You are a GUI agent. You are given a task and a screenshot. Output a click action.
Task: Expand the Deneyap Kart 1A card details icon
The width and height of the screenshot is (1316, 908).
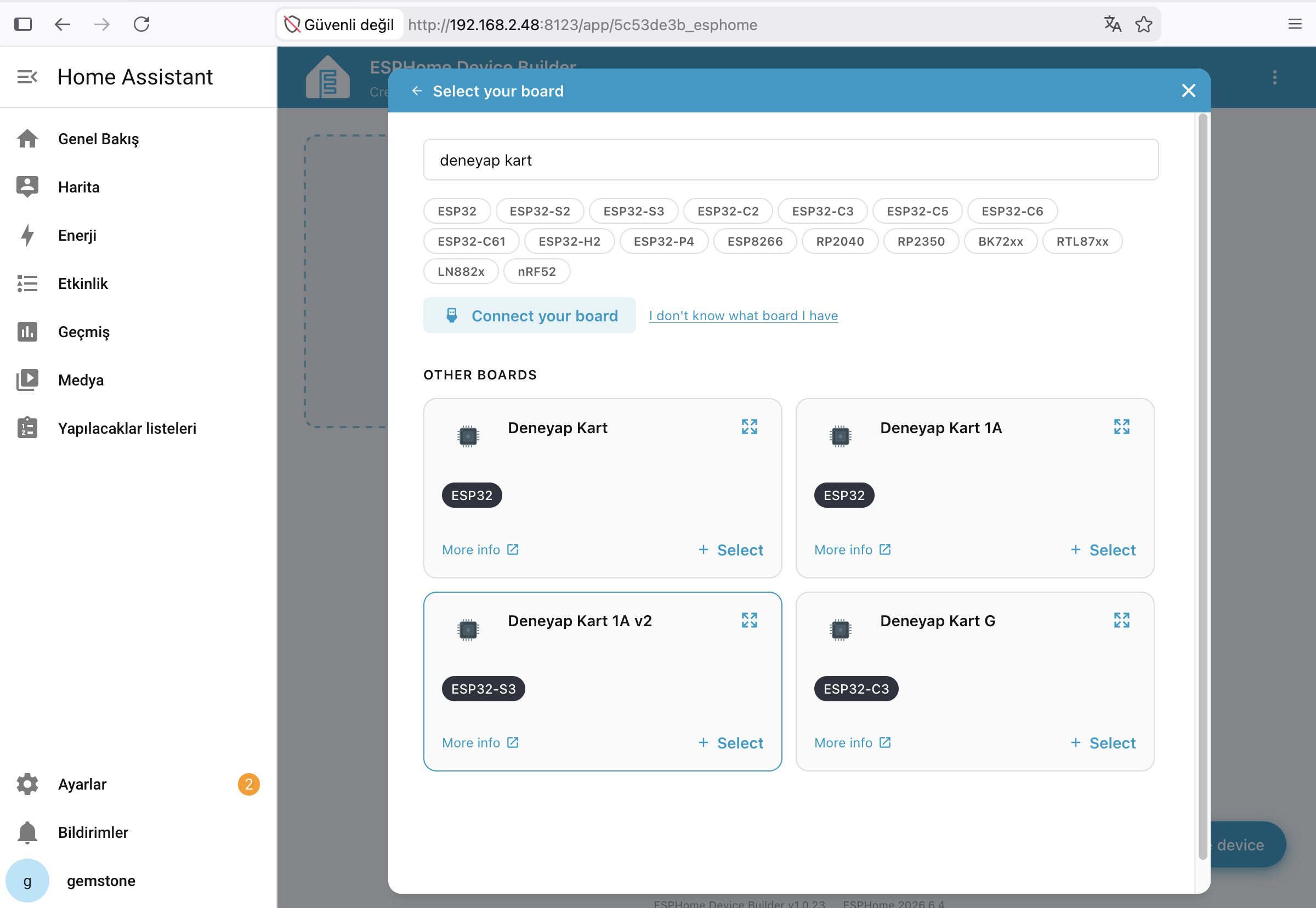click(1121, 427)
